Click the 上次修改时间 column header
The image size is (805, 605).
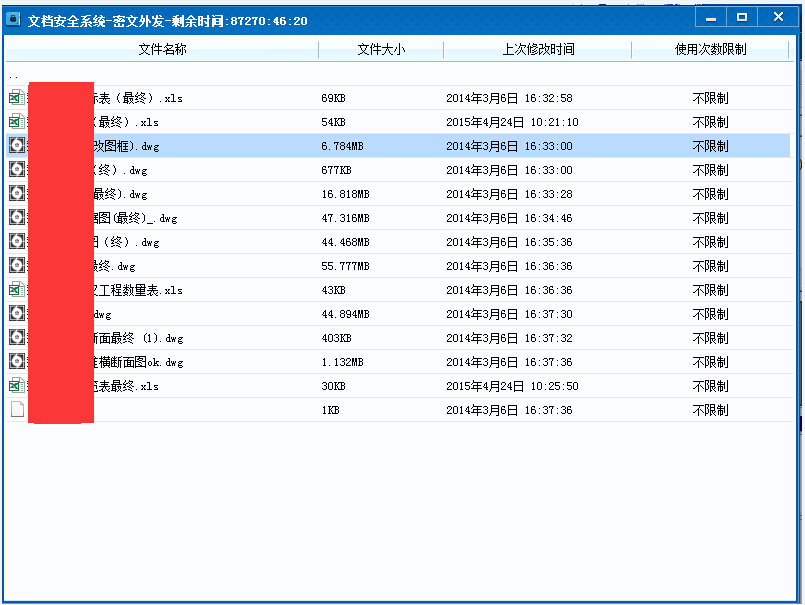(538, 49)
